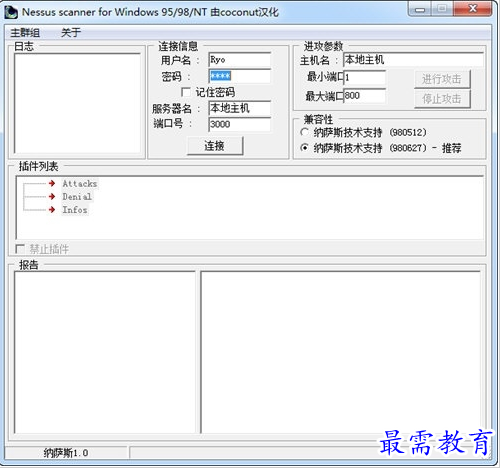Click the 最小端口 field showing 1
Viewport: 501px width, 474px height.
(x=364, y=78)
